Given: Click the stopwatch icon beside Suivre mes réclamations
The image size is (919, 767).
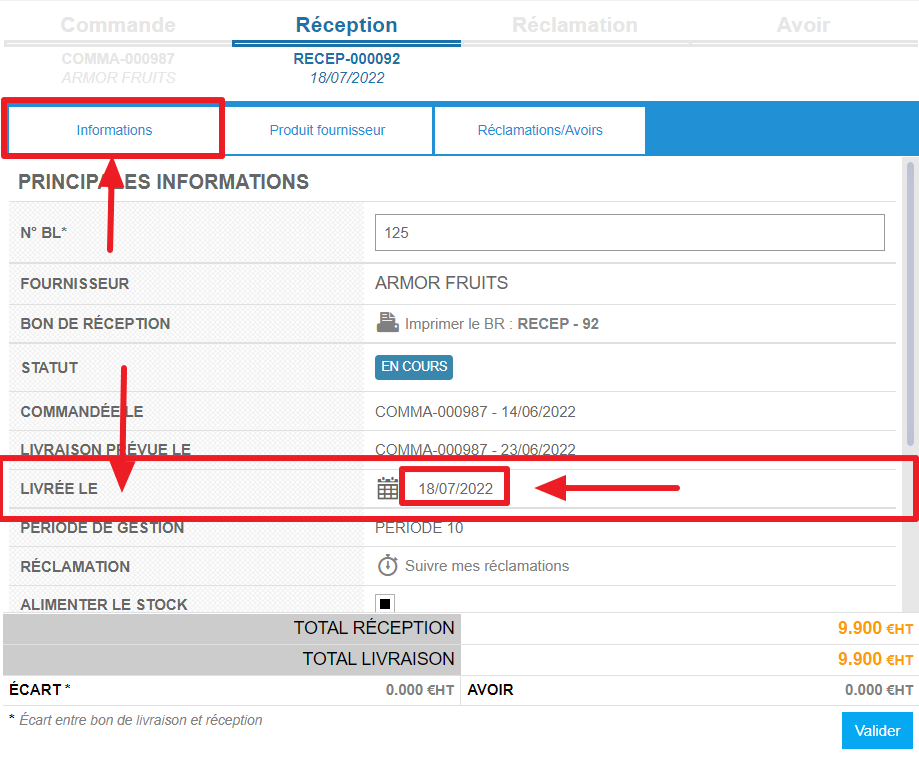Looking at the screenshot, I should [387, 565].
